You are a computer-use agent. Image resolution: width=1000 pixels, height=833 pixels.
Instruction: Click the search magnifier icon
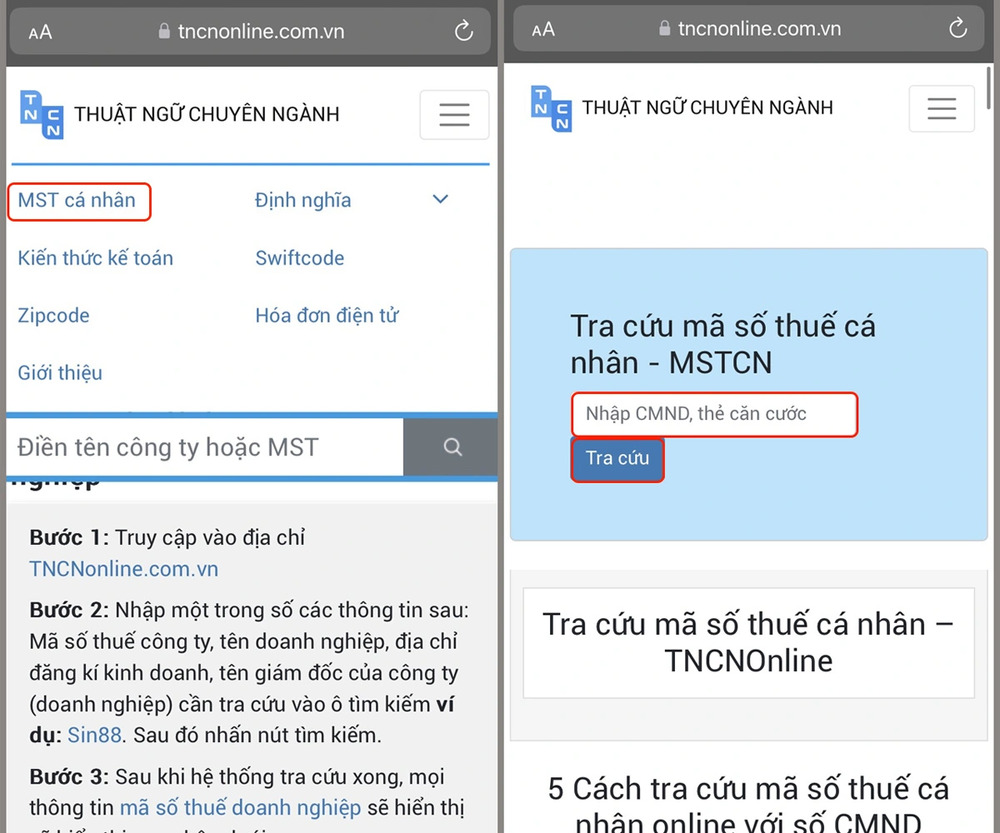click(451, 447)
